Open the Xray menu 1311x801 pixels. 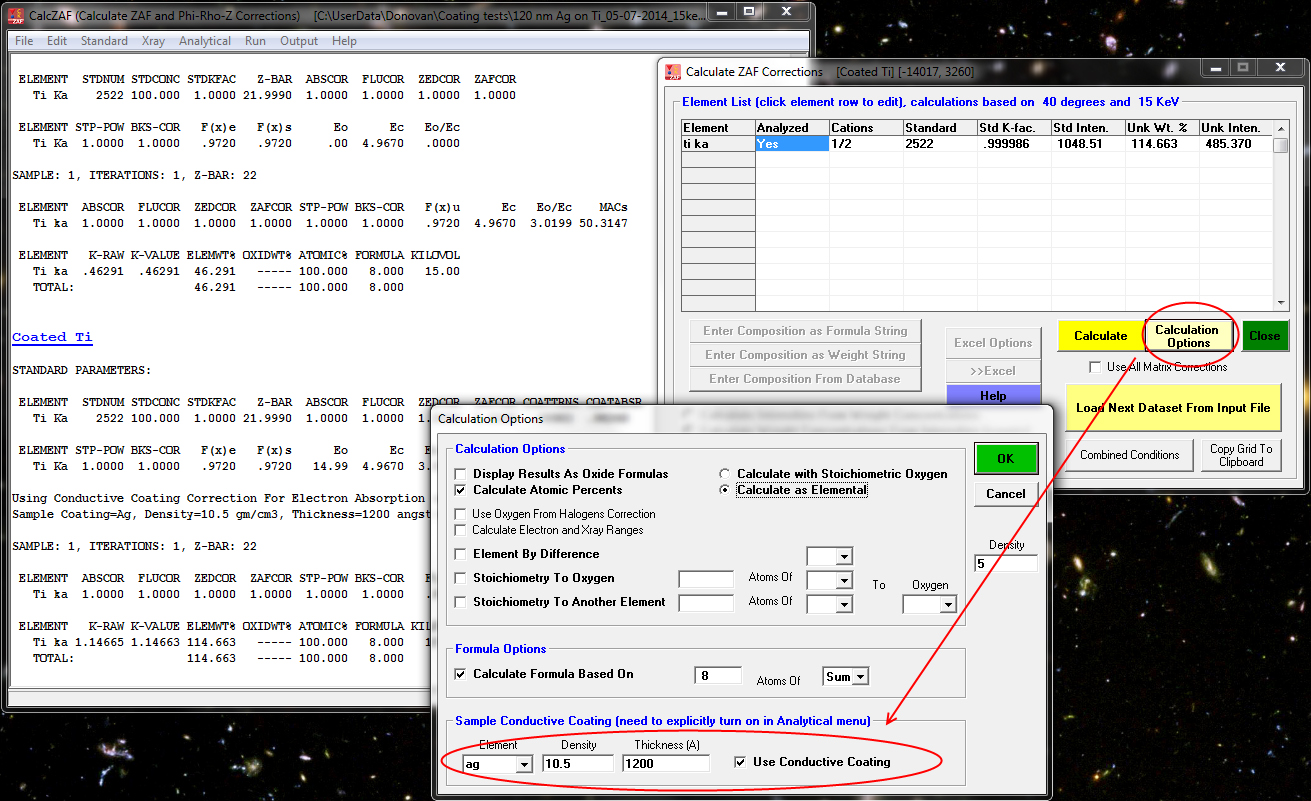click(153, 41)
